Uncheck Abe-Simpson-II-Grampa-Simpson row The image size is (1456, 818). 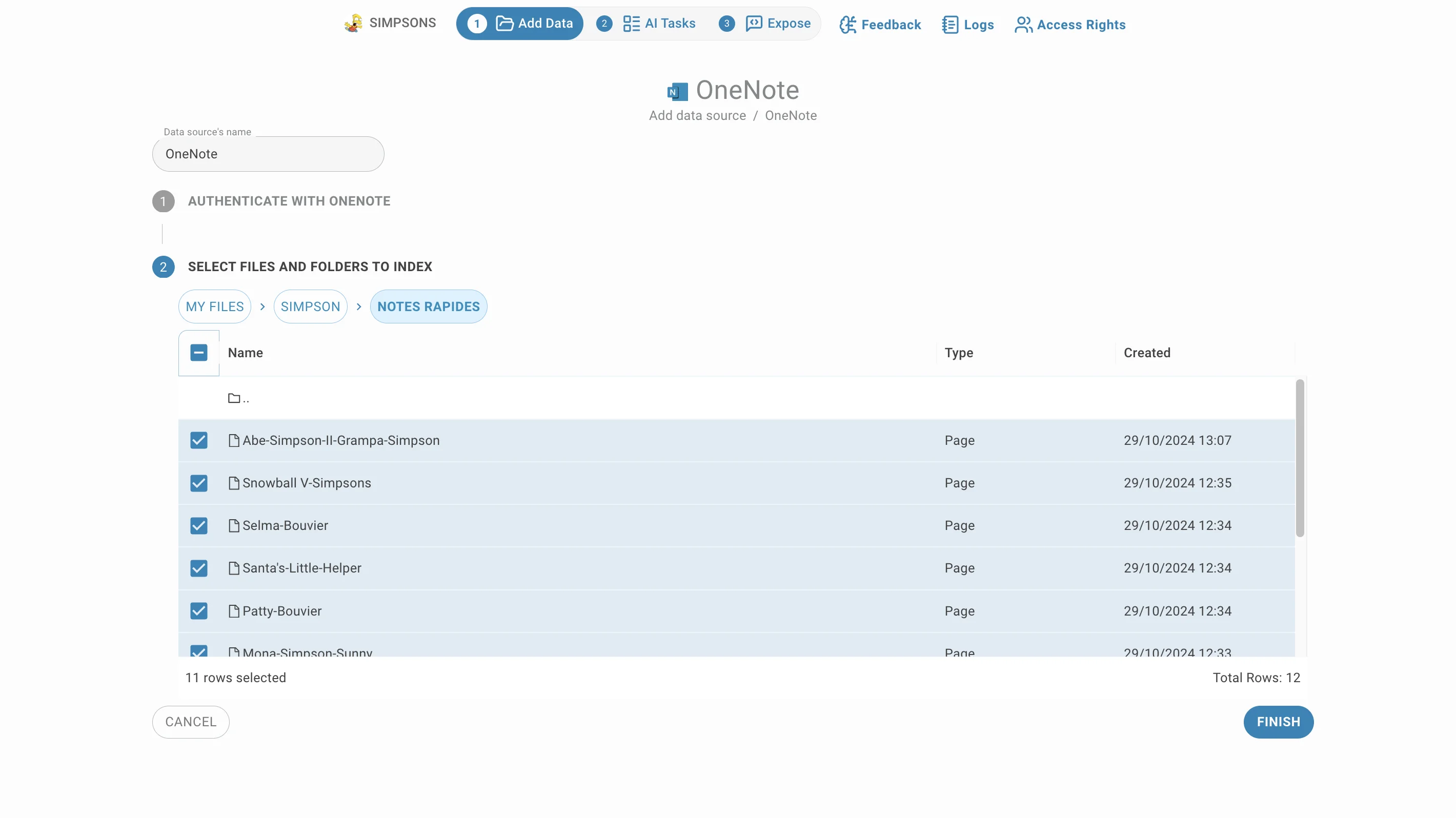pyautogui.click(x=199, y=441)
